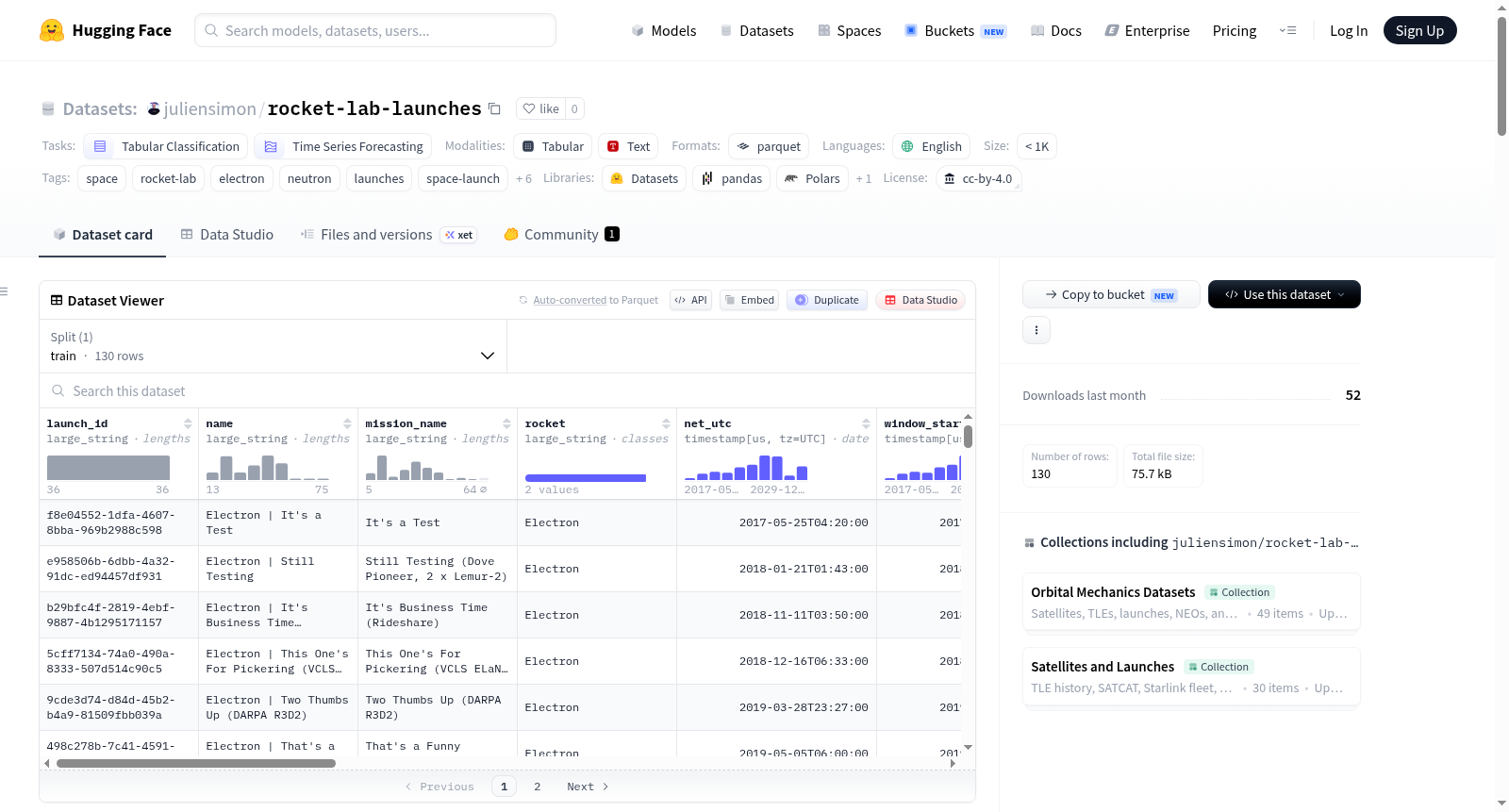Go to page 2 of results

click(x=538, y=787)
